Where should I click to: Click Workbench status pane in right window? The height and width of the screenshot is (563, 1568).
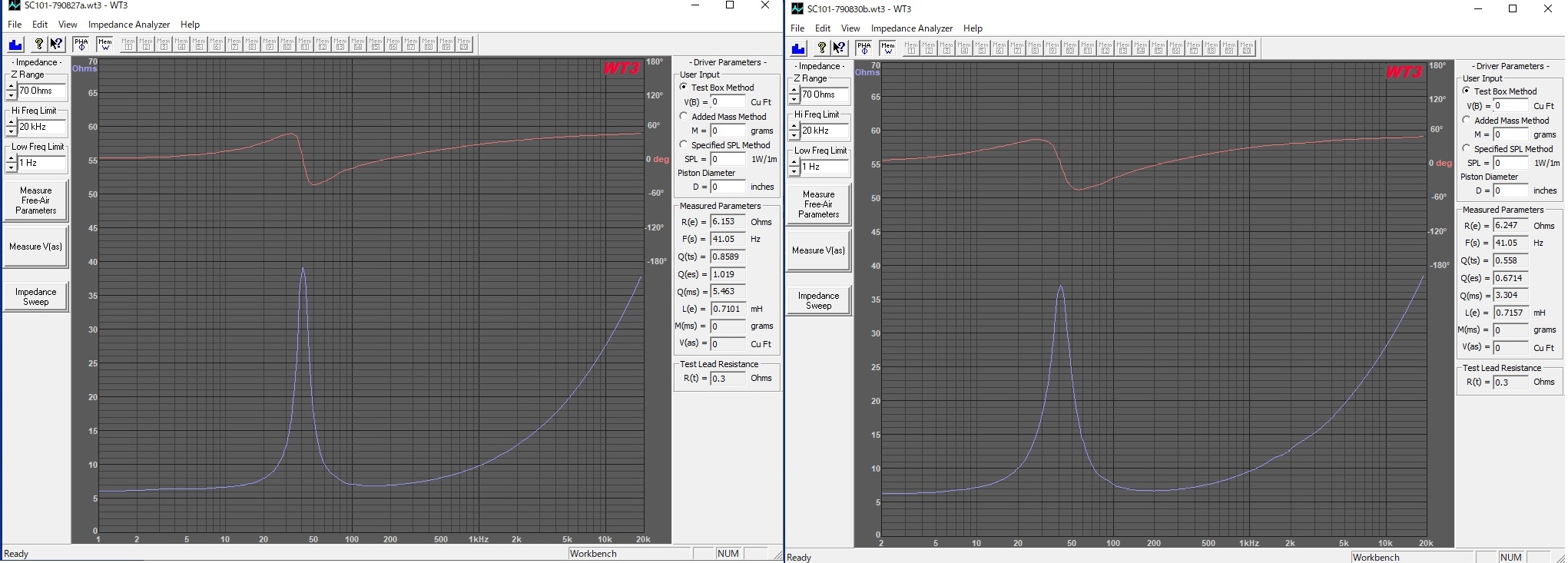1412,557
